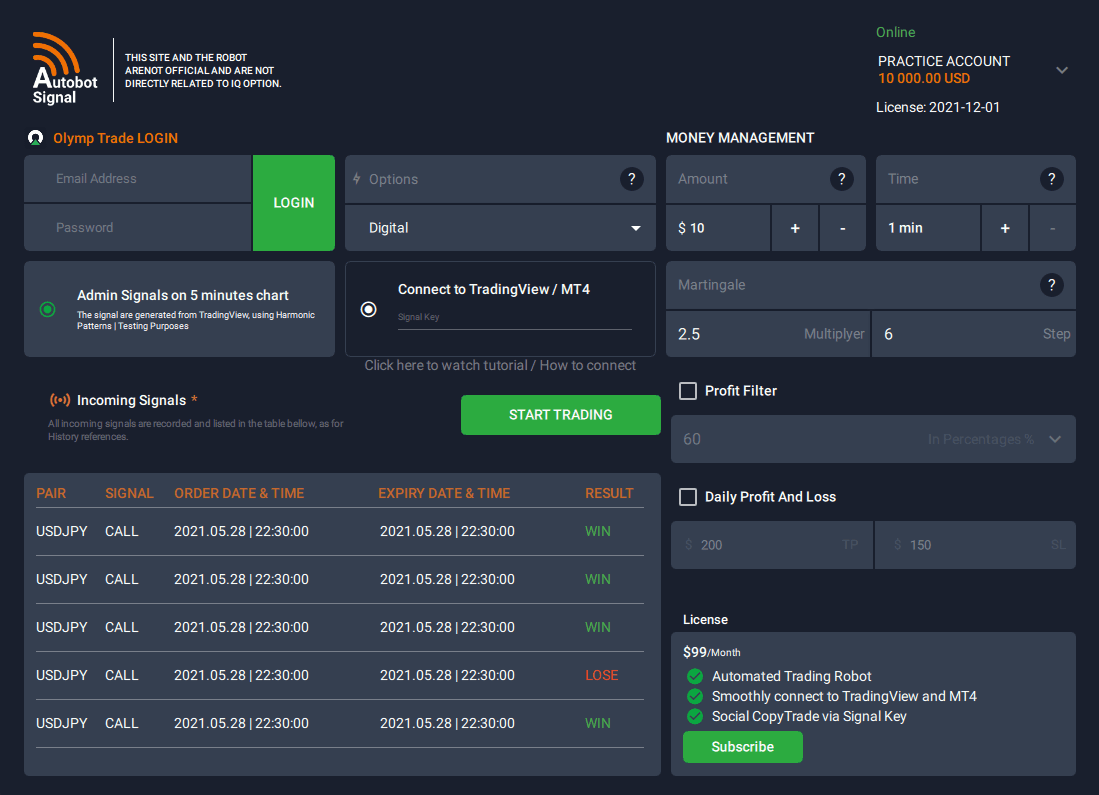Focus the Email Address field
Image resolution: width=1099 pixels, height=795 pixels.
click(138, 179)
